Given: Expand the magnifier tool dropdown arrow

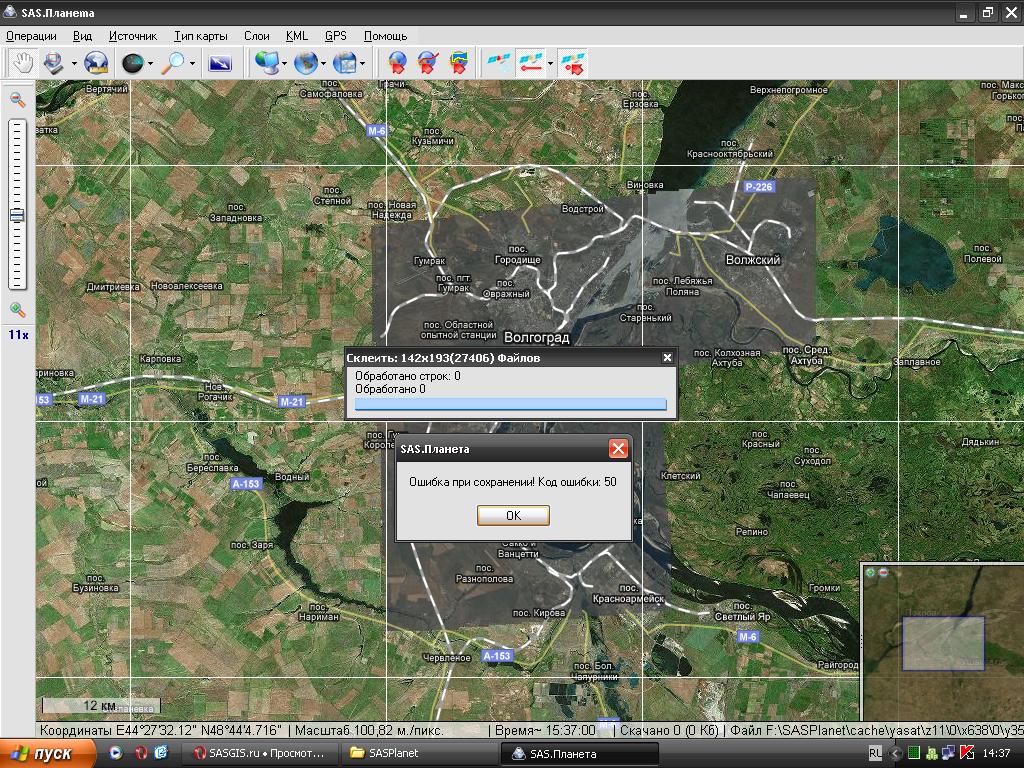Looking at the screenshot, I should tap(192, 64).
